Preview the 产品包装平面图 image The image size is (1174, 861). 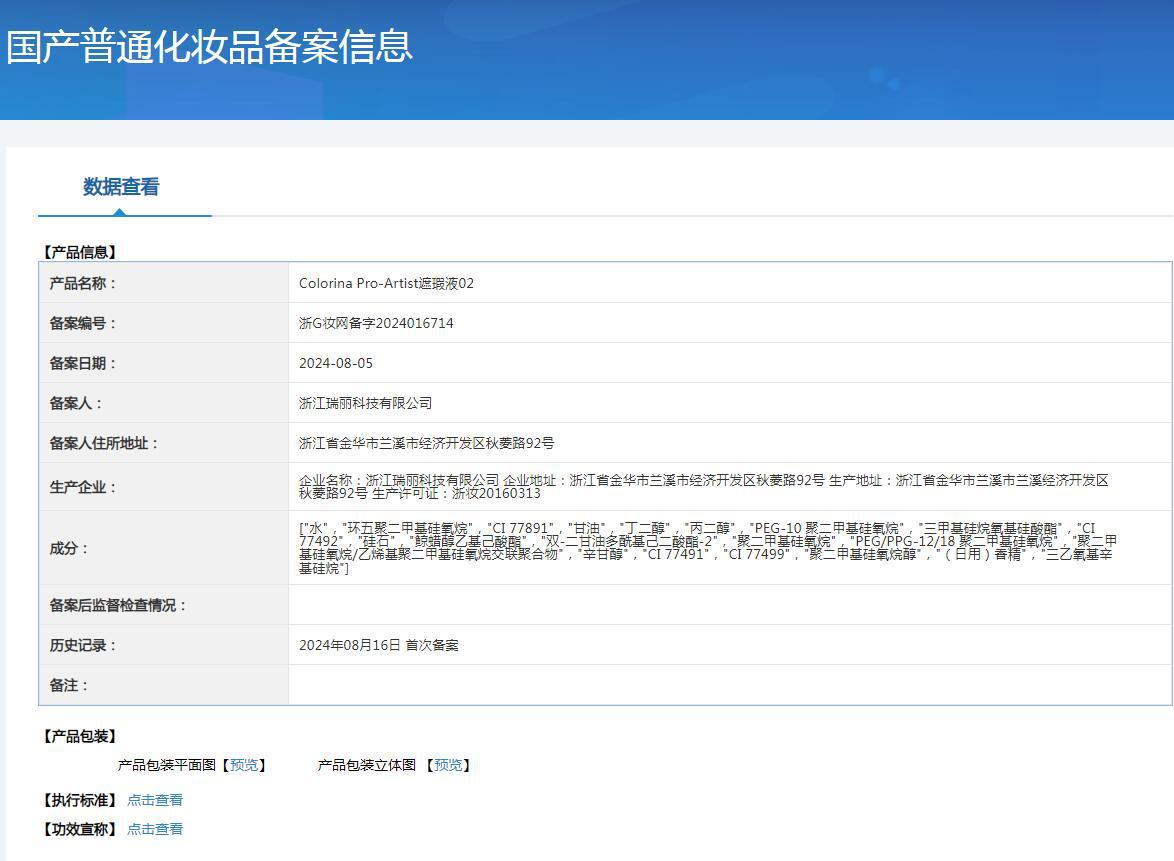click(x=244, y=765)
